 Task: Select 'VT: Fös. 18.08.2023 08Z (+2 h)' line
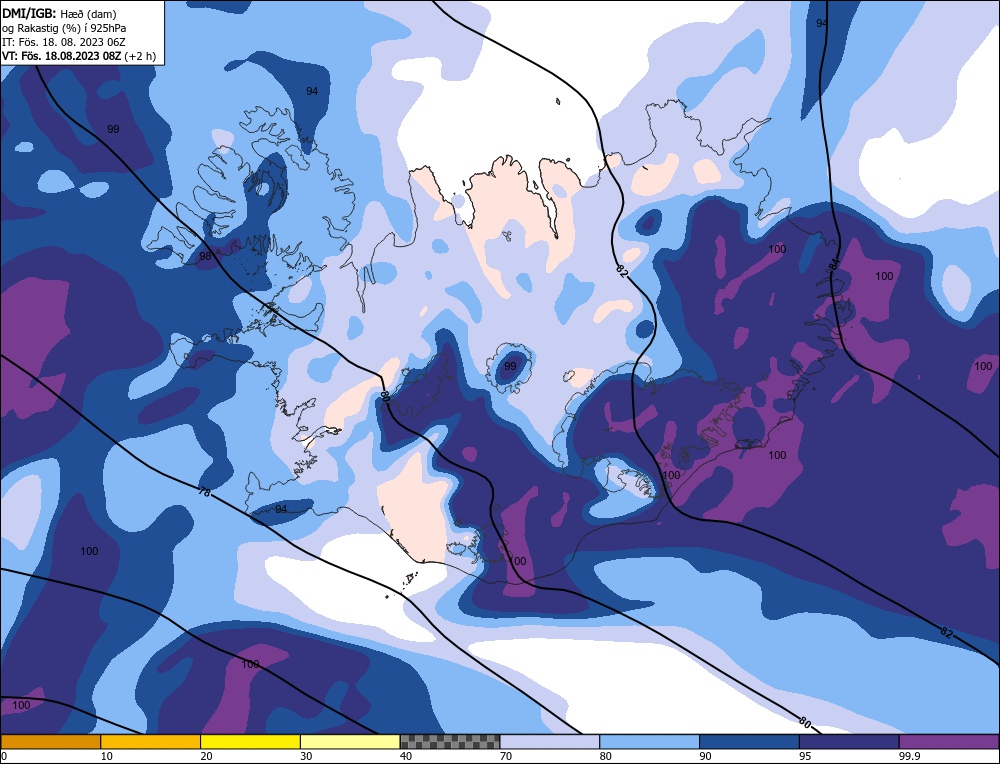click(x=78, y=56)
